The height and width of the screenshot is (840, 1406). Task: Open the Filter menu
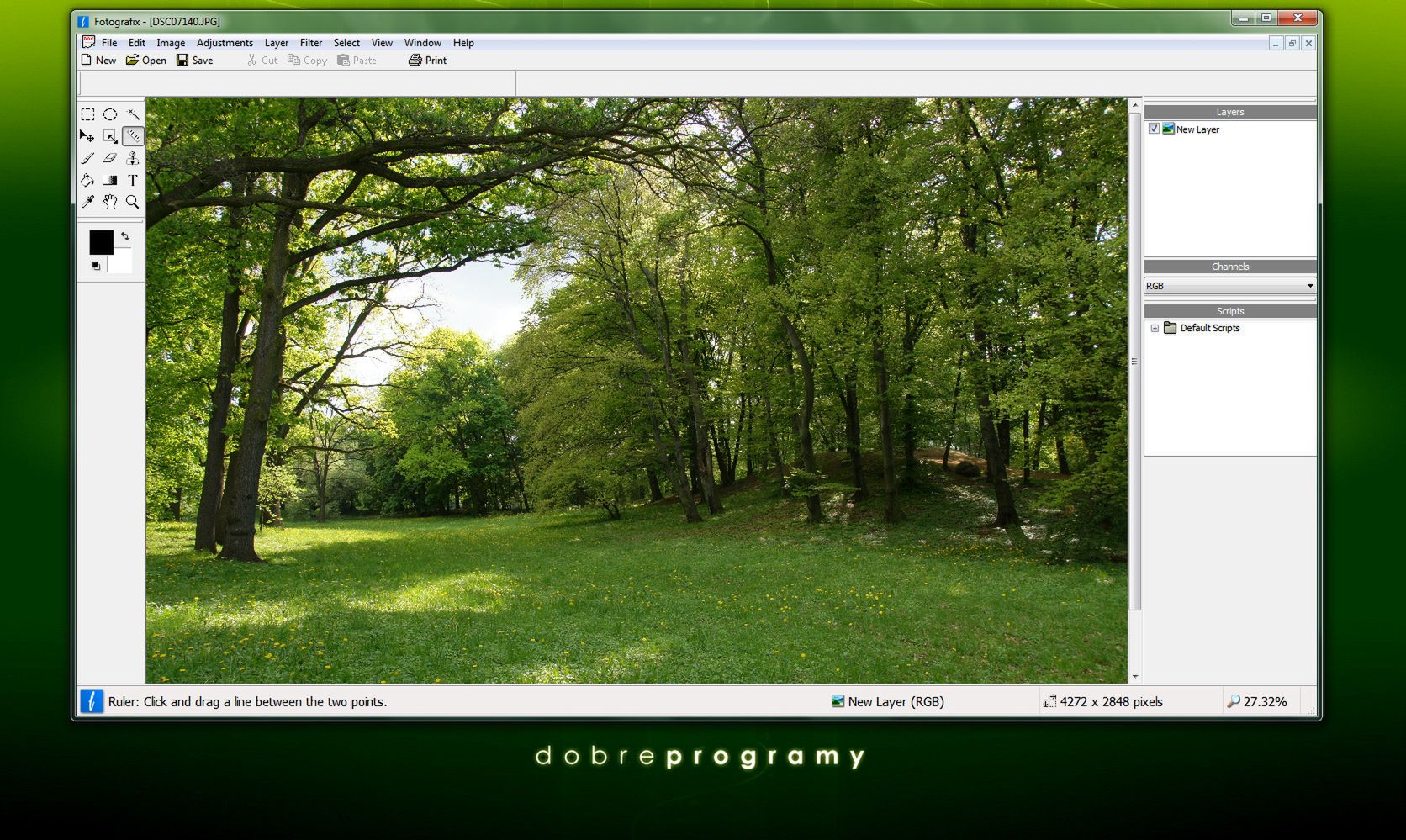(311, 42)
